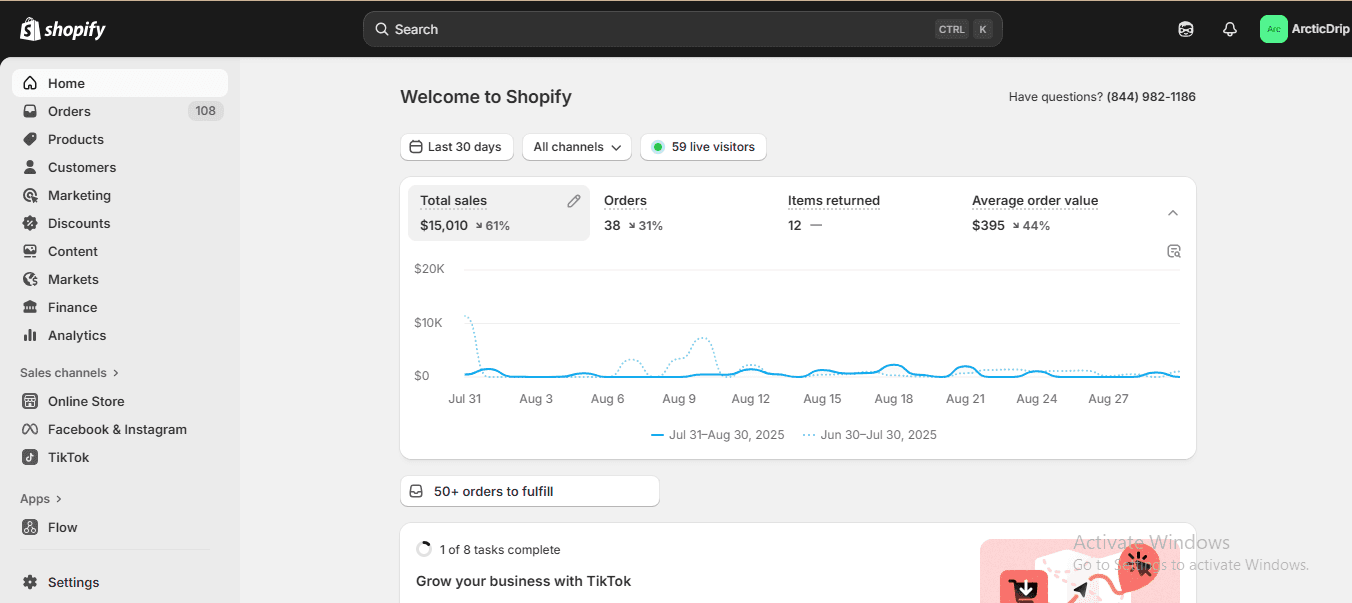Open Products in sidebar
The image size is (1352, 603).
pyautogui.click(x=120, y=139)
